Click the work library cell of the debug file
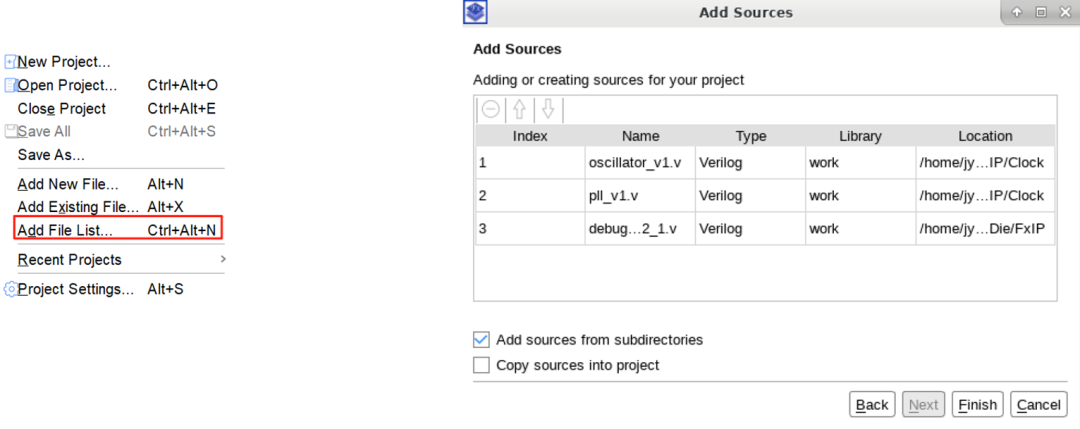This screenshot has width=1080, height=429. click(825, 228)
